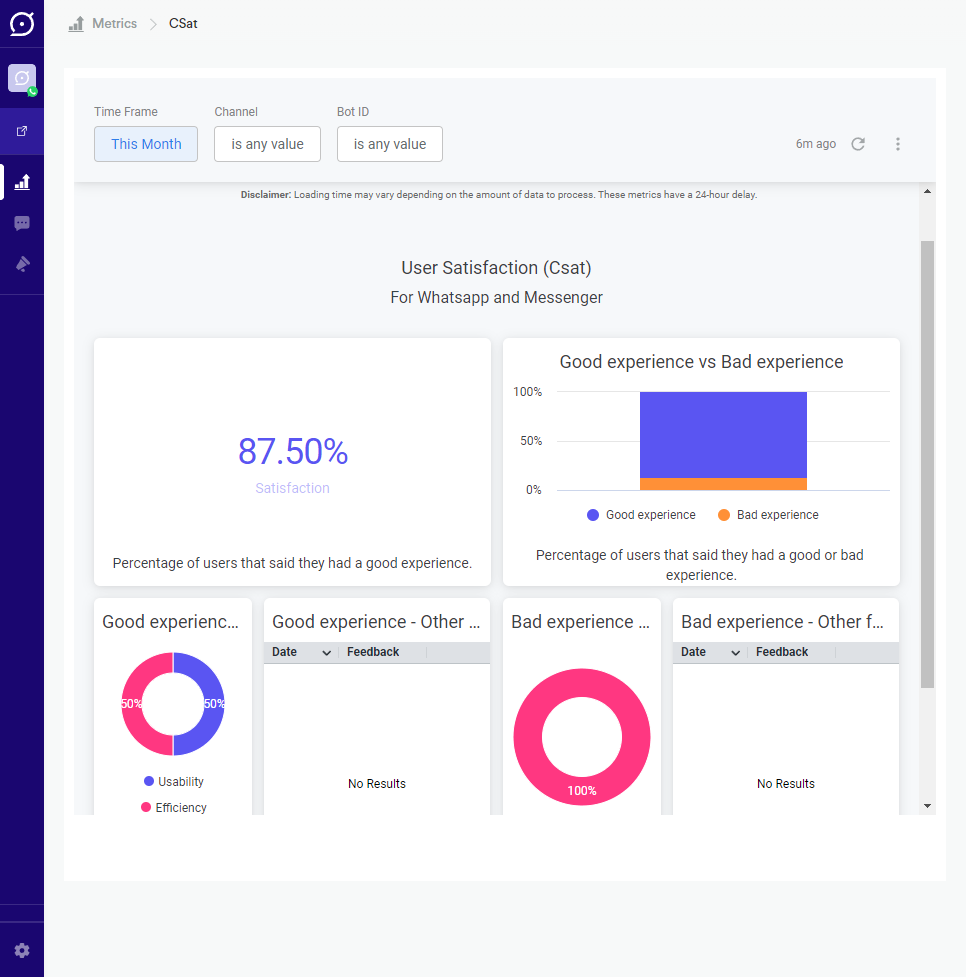
Task: Click the scrollbar down arrow
Action: coord(927,806)
